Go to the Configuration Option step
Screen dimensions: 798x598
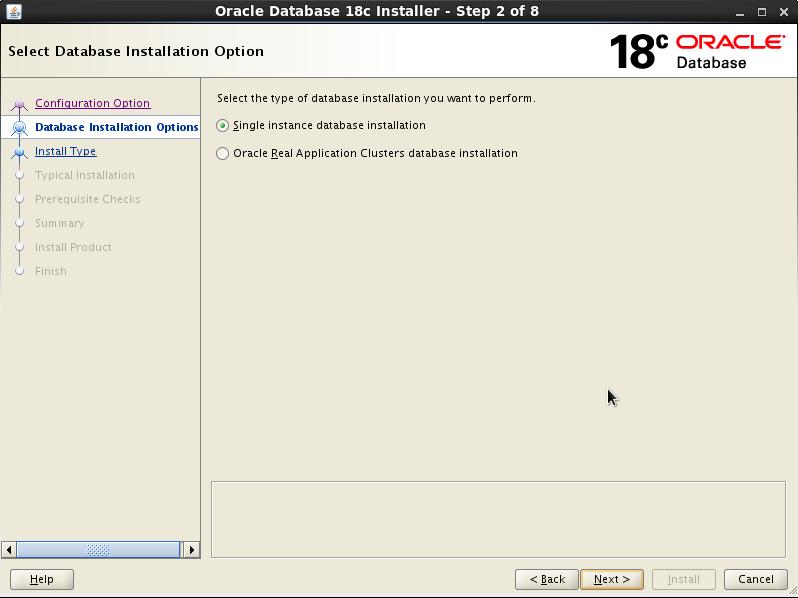[x=93, y=103]
